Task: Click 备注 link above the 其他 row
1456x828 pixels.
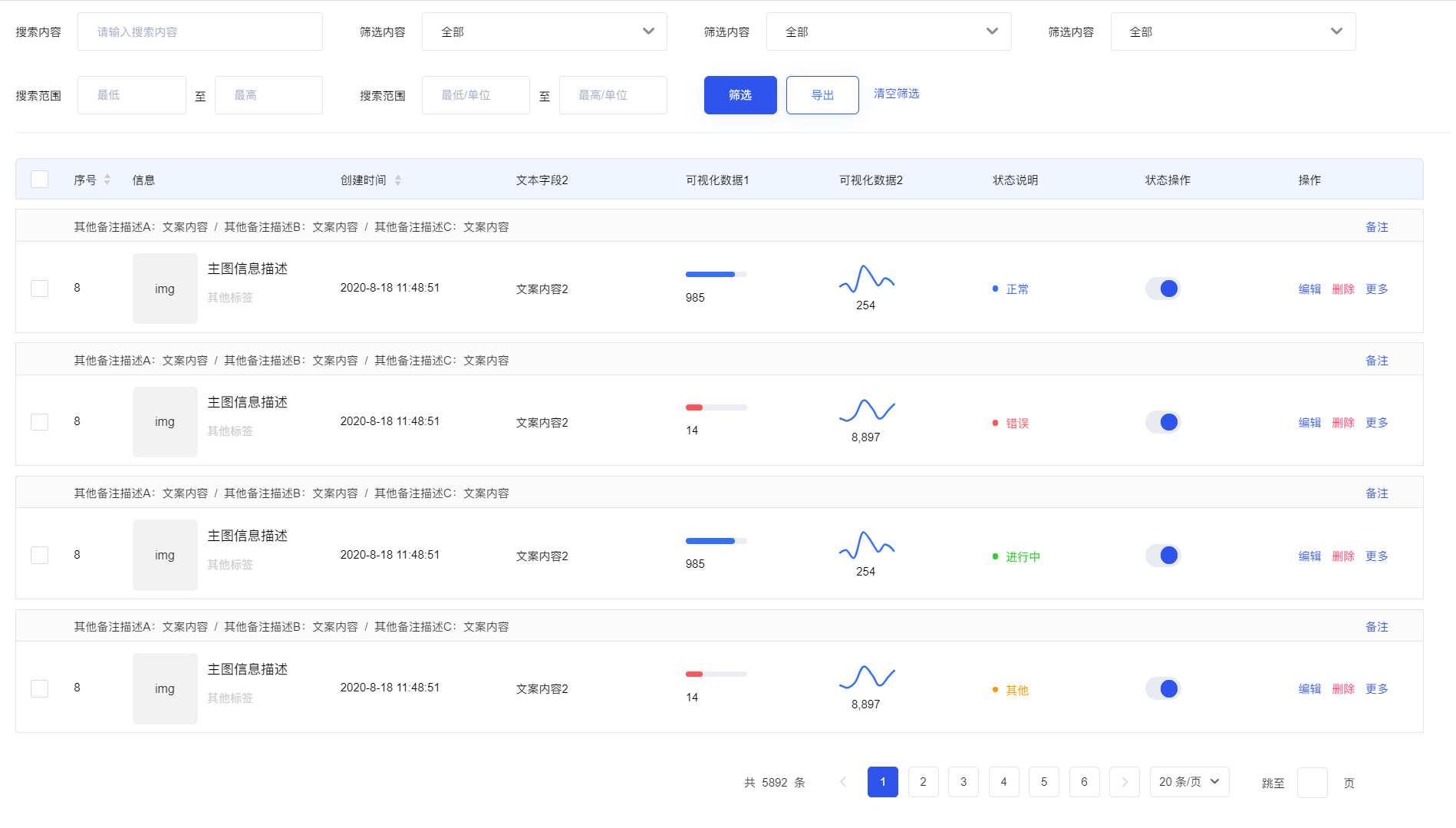Action: 1377,627
